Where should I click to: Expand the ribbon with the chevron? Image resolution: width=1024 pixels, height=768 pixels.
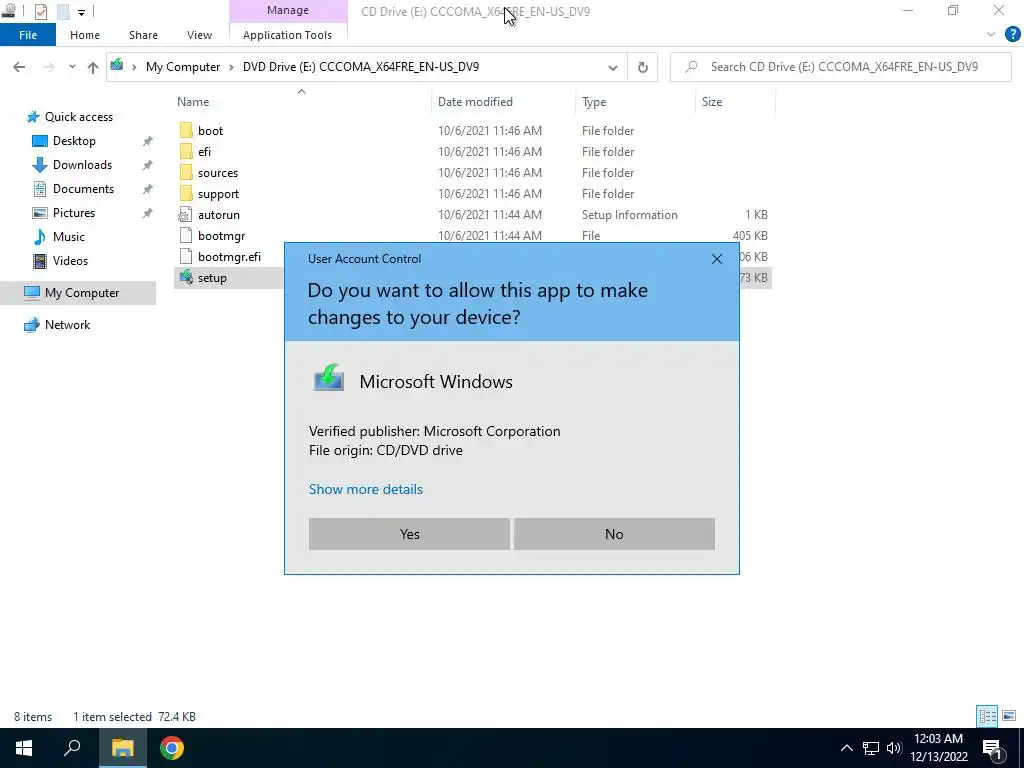(991, 35)
